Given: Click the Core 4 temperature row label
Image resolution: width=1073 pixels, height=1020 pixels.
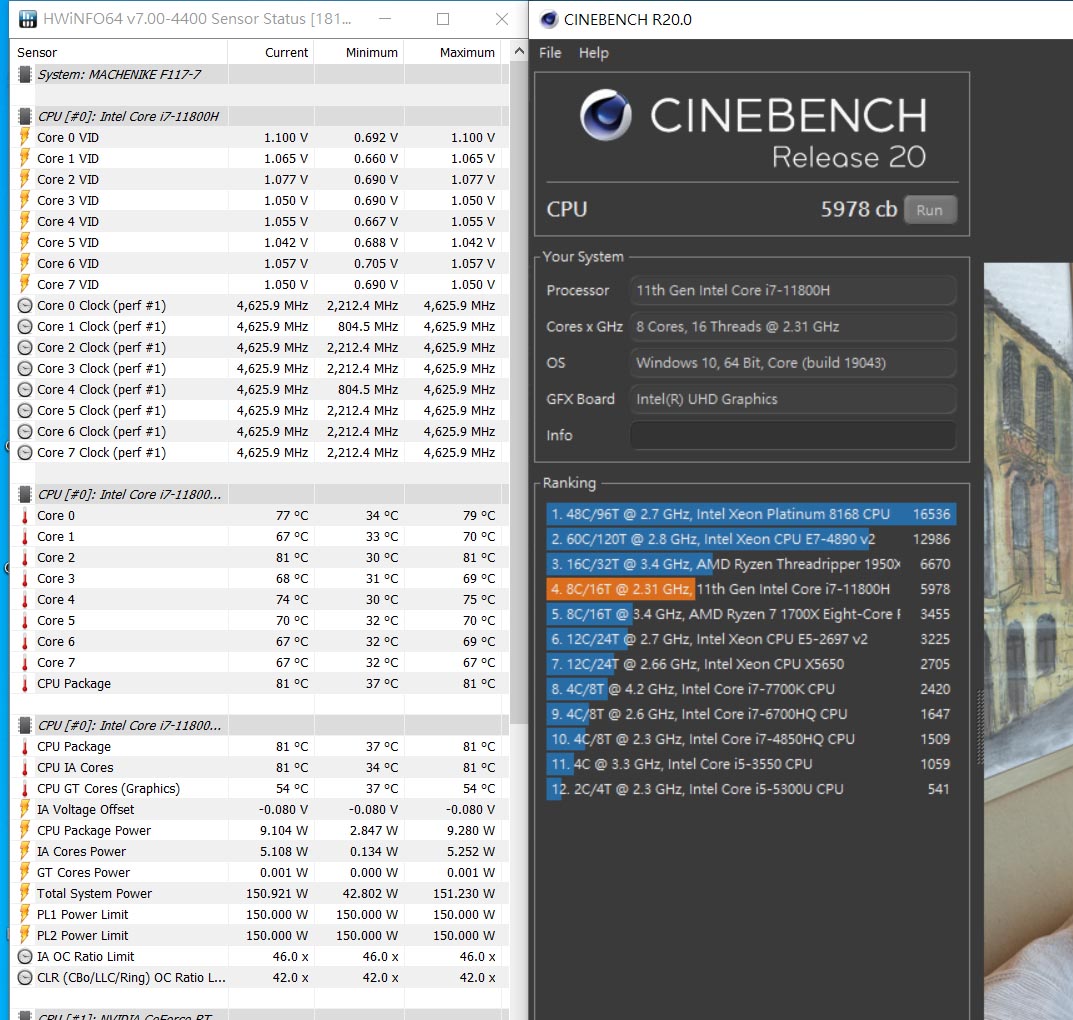Looking at the screenshot, I should click(x=55, y=600).
